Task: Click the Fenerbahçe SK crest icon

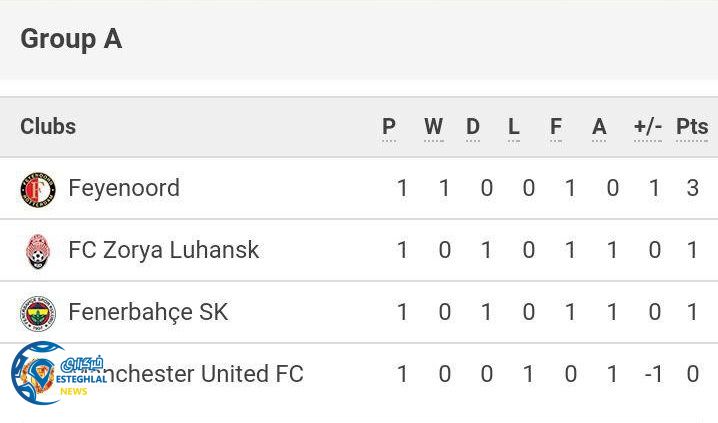Action: tap(38, 312)
